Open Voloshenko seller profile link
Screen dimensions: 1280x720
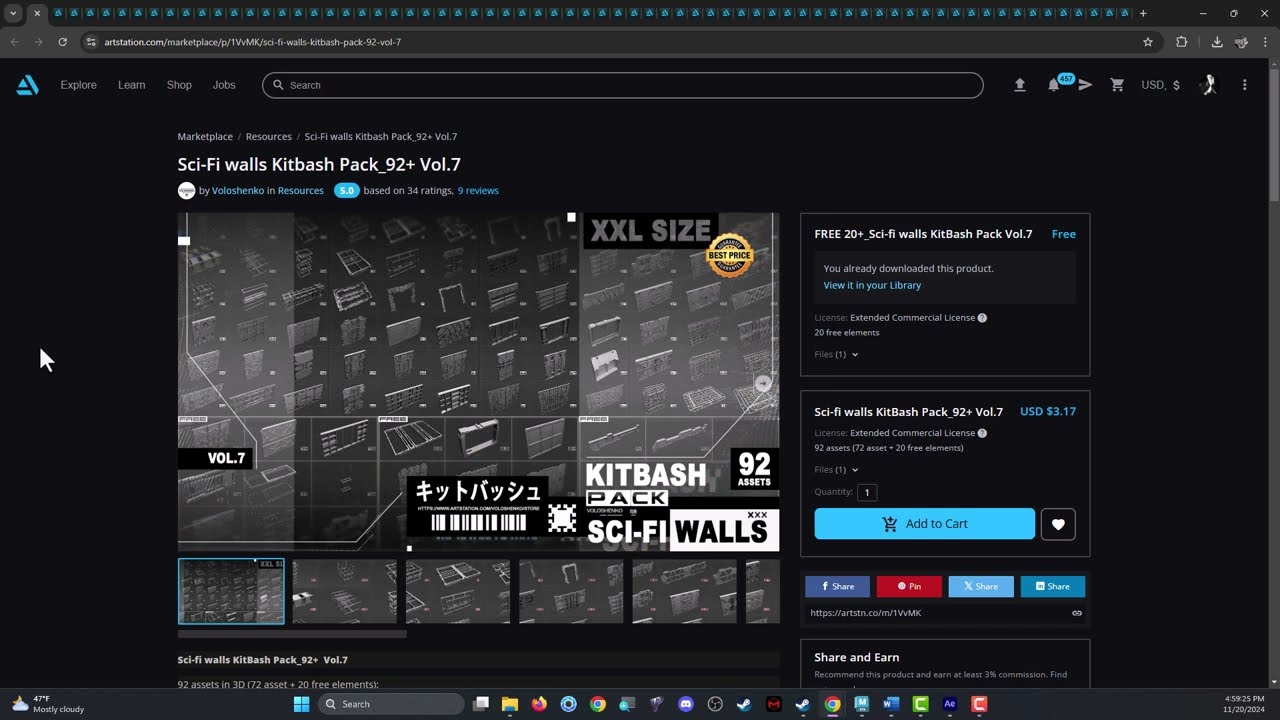(x=238, y=190)
